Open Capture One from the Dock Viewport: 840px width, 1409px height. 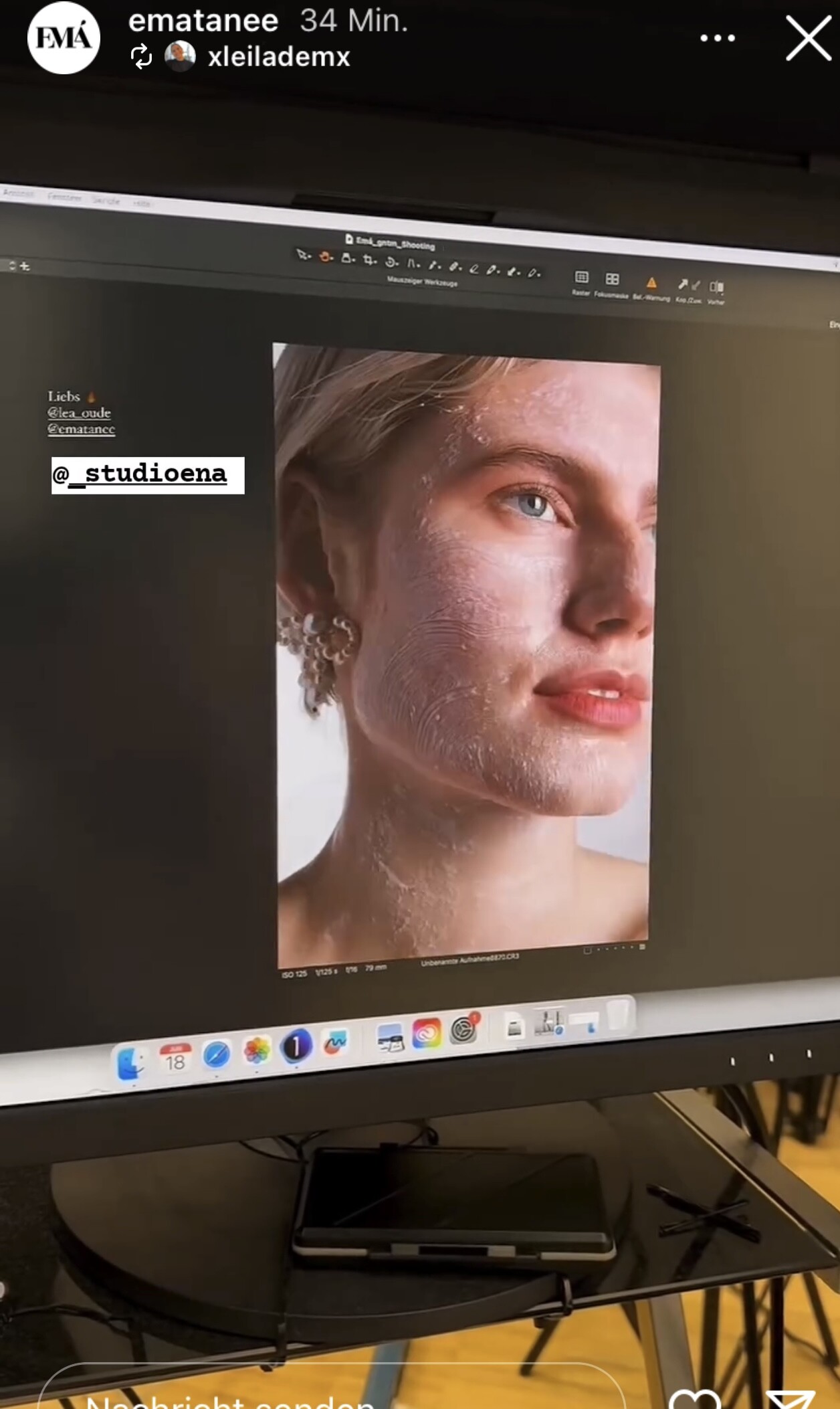[296, 1046]
